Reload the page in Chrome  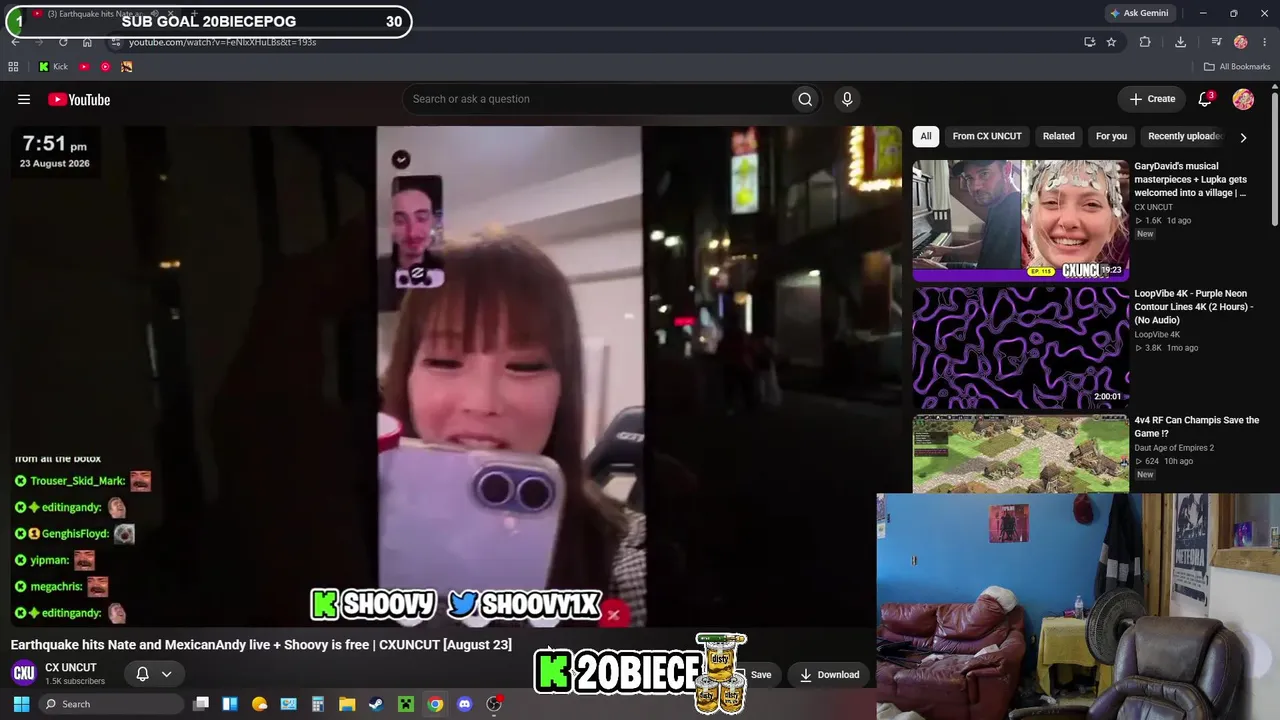click(x=63, y=42)
